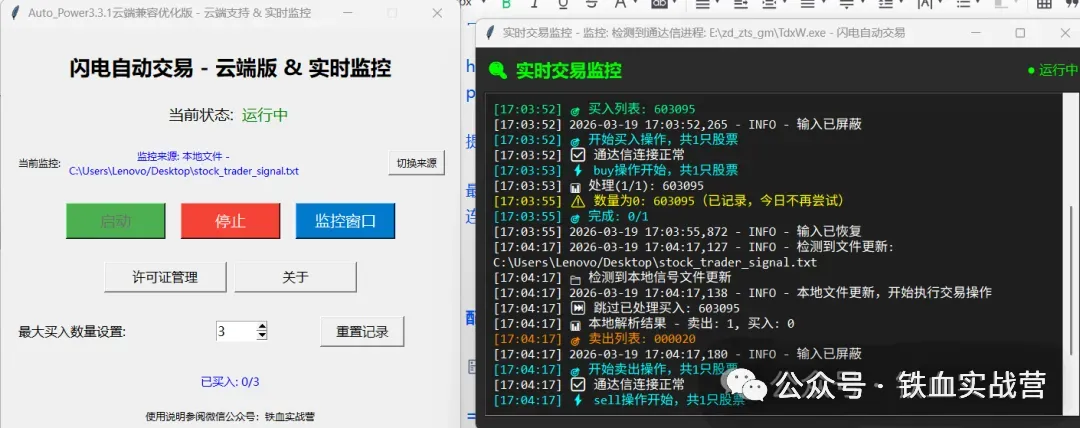Screen dimensions: 1080x428
Task: Click the green magnifier icon beside 实时交易监控 heading
Action: tap(498, 70)
